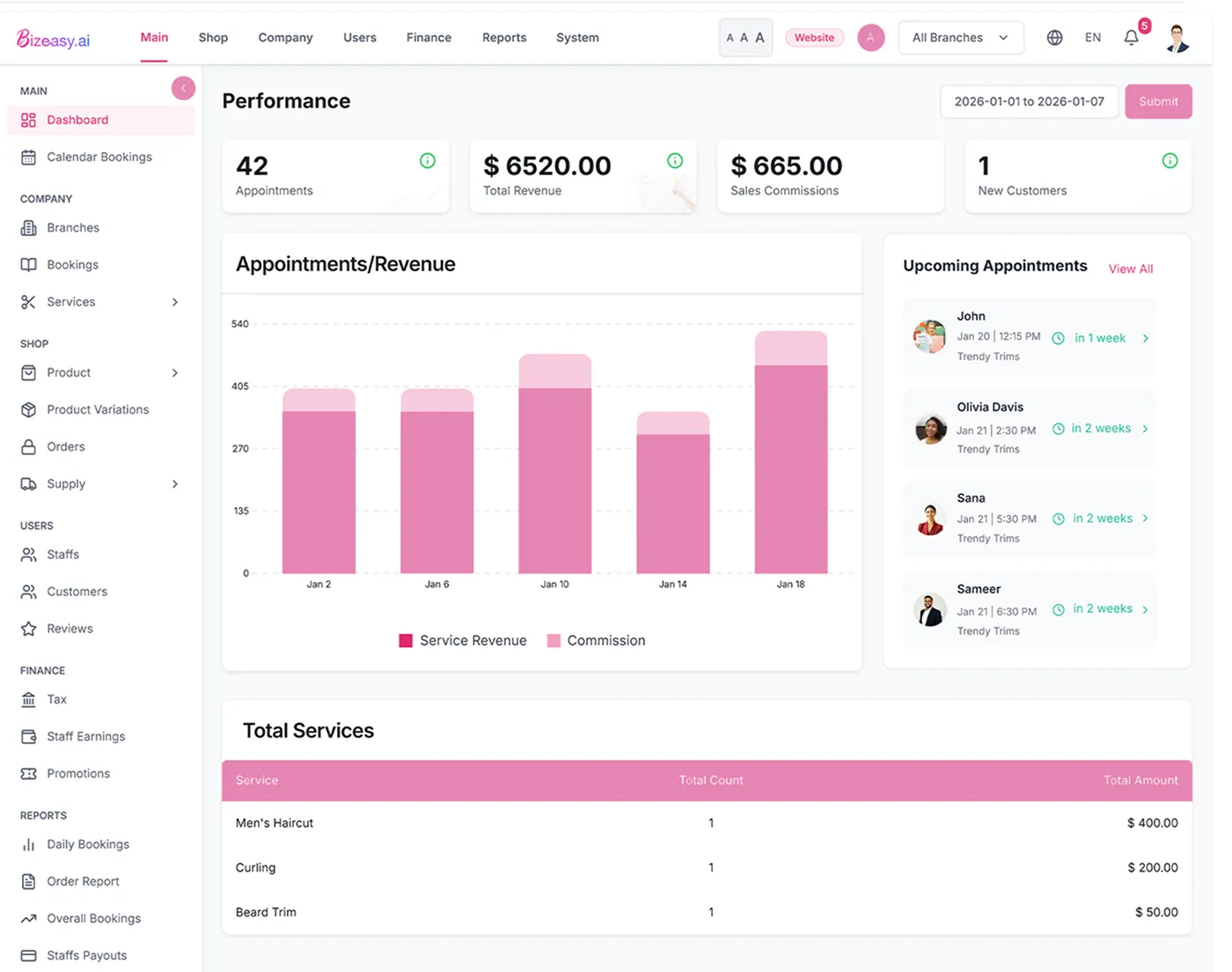This screenshot has height=972, width=1232.
Task: Click the Tax icon under Finance
Action: click(28, 699)
